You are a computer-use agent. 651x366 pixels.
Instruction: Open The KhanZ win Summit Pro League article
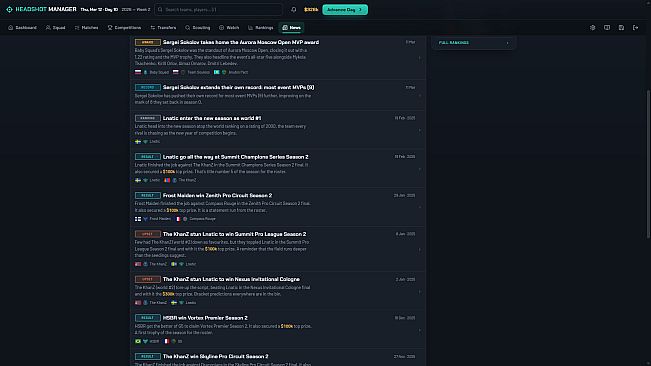pos(235,234)
